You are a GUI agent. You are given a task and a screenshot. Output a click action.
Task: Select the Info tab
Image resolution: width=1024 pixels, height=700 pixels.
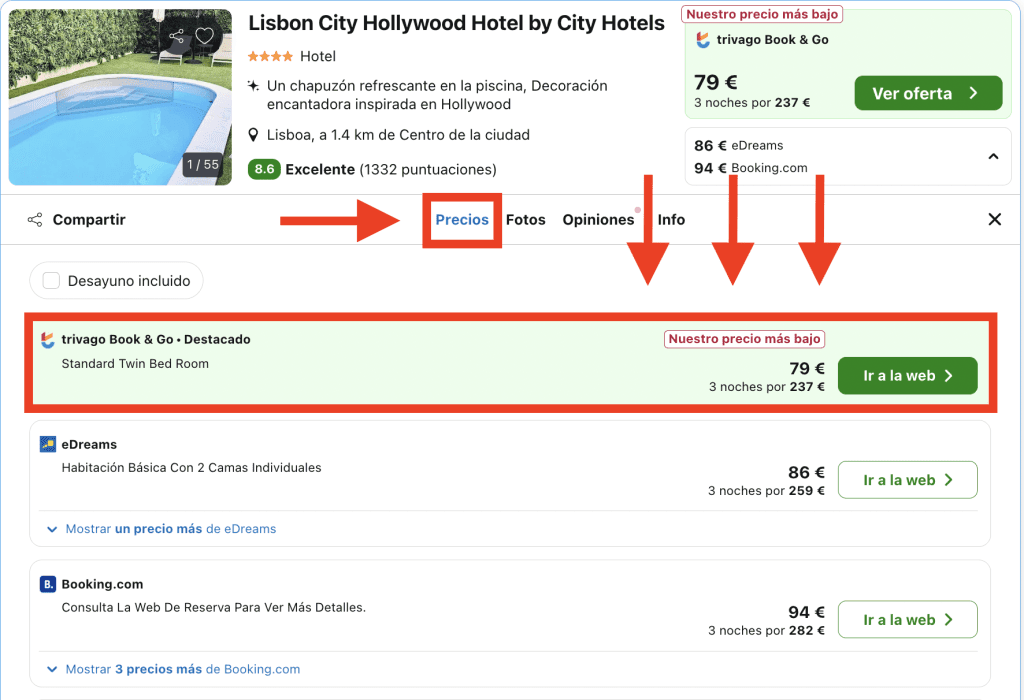tap(671, 220)
